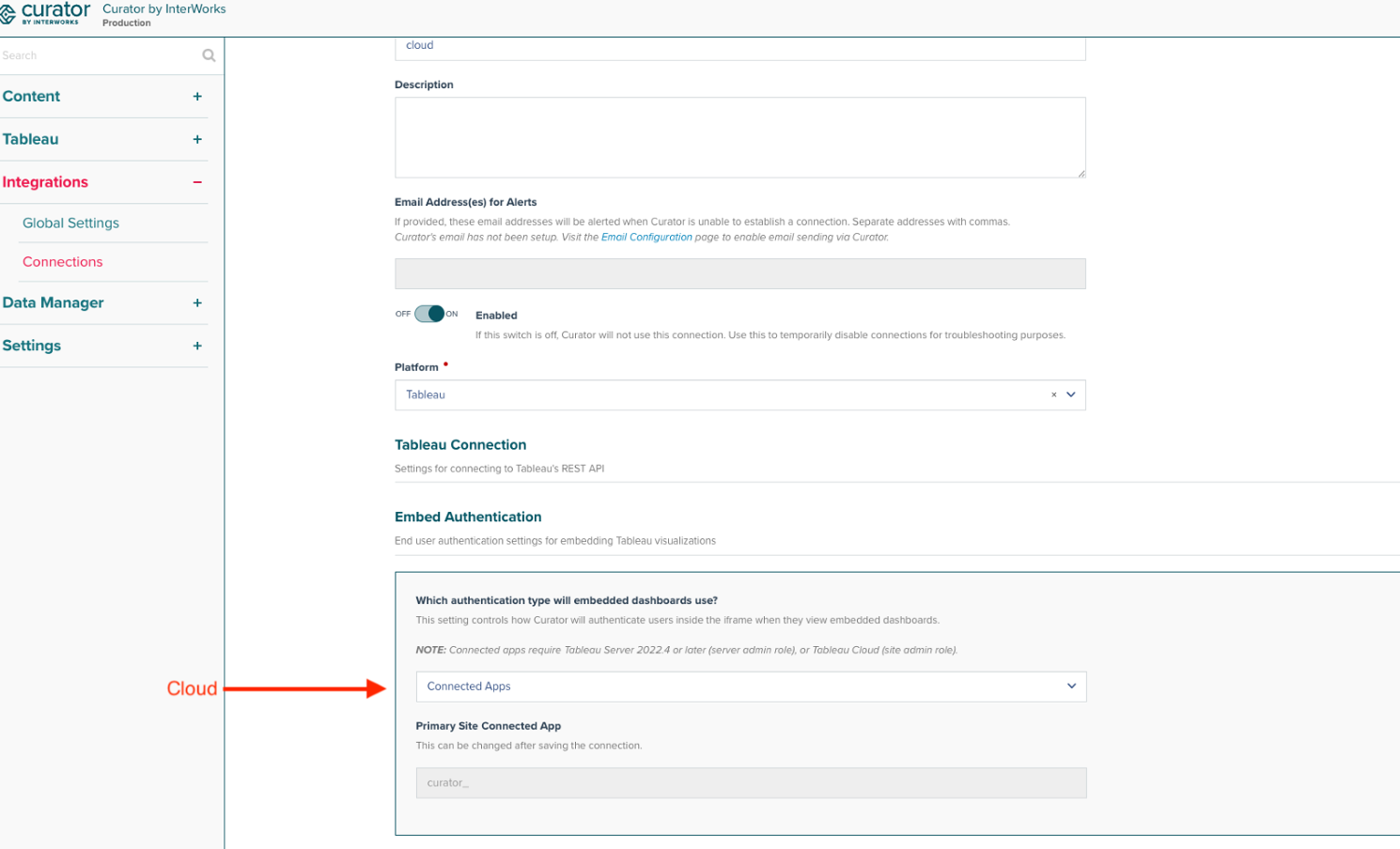Screen dimensions: 1400x849
Task: Click the Embed Authentication section heading
Action: pyautogui.click(x=468, y=517)
